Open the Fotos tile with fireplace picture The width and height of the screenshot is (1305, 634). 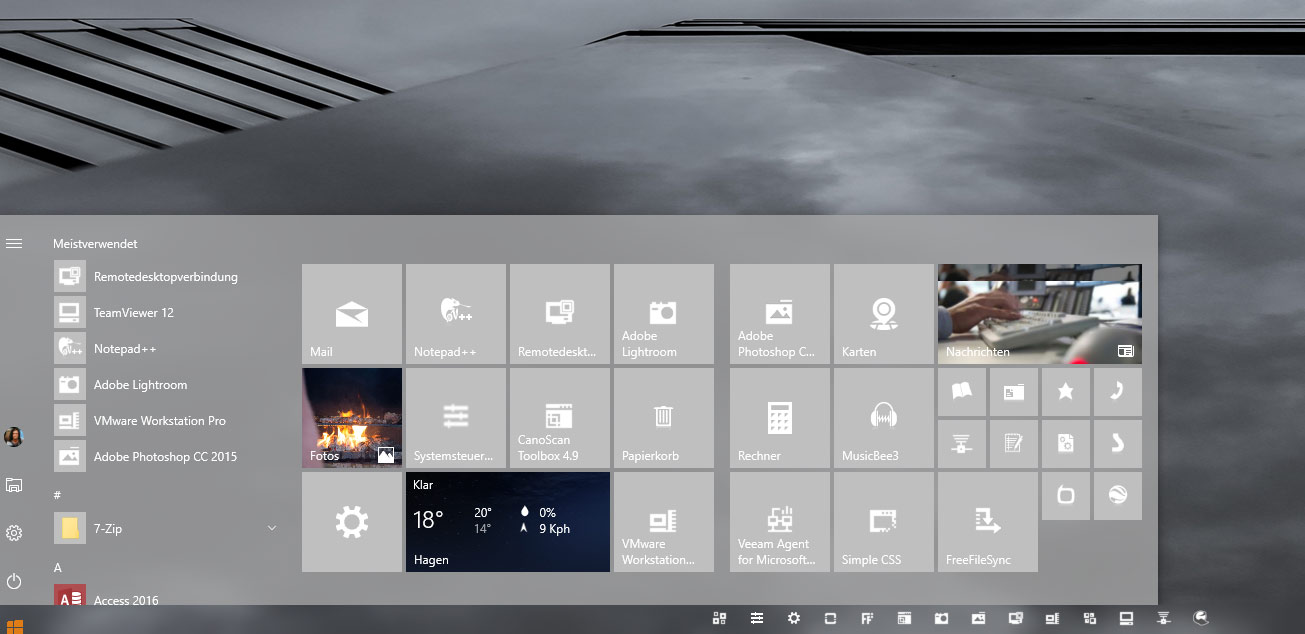[352, 418]
